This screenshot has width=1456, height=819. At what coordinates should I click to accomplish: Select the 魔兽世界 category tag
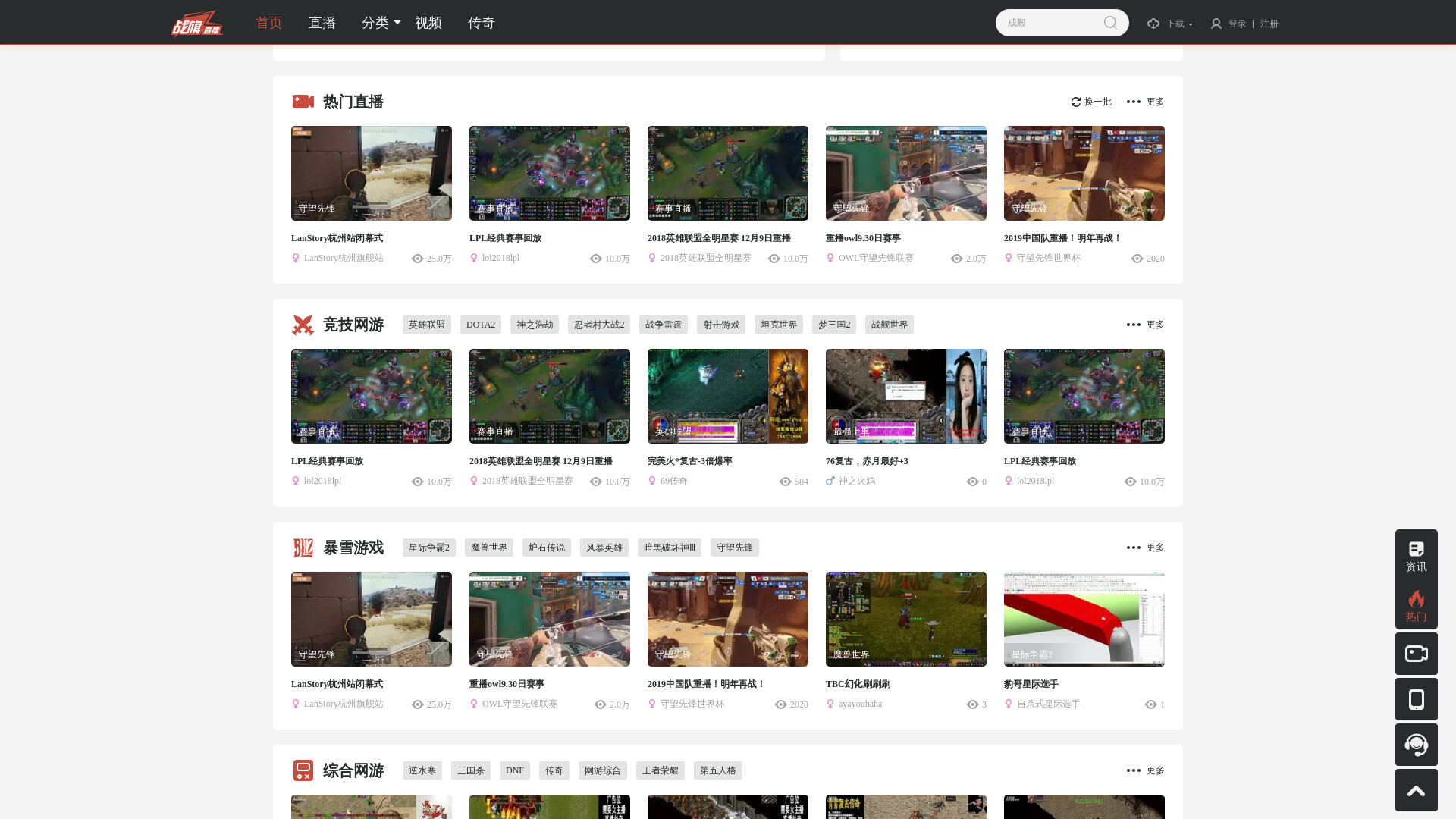click(x=489, y=548)
